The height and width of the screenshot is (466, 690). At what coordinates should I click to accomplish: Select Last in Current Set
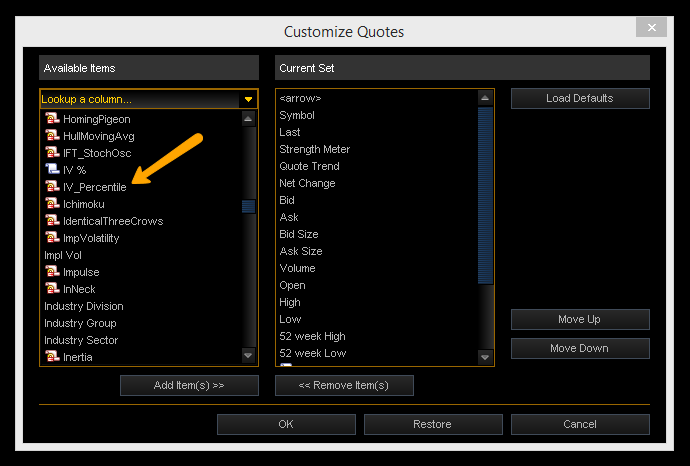point(290,132)
